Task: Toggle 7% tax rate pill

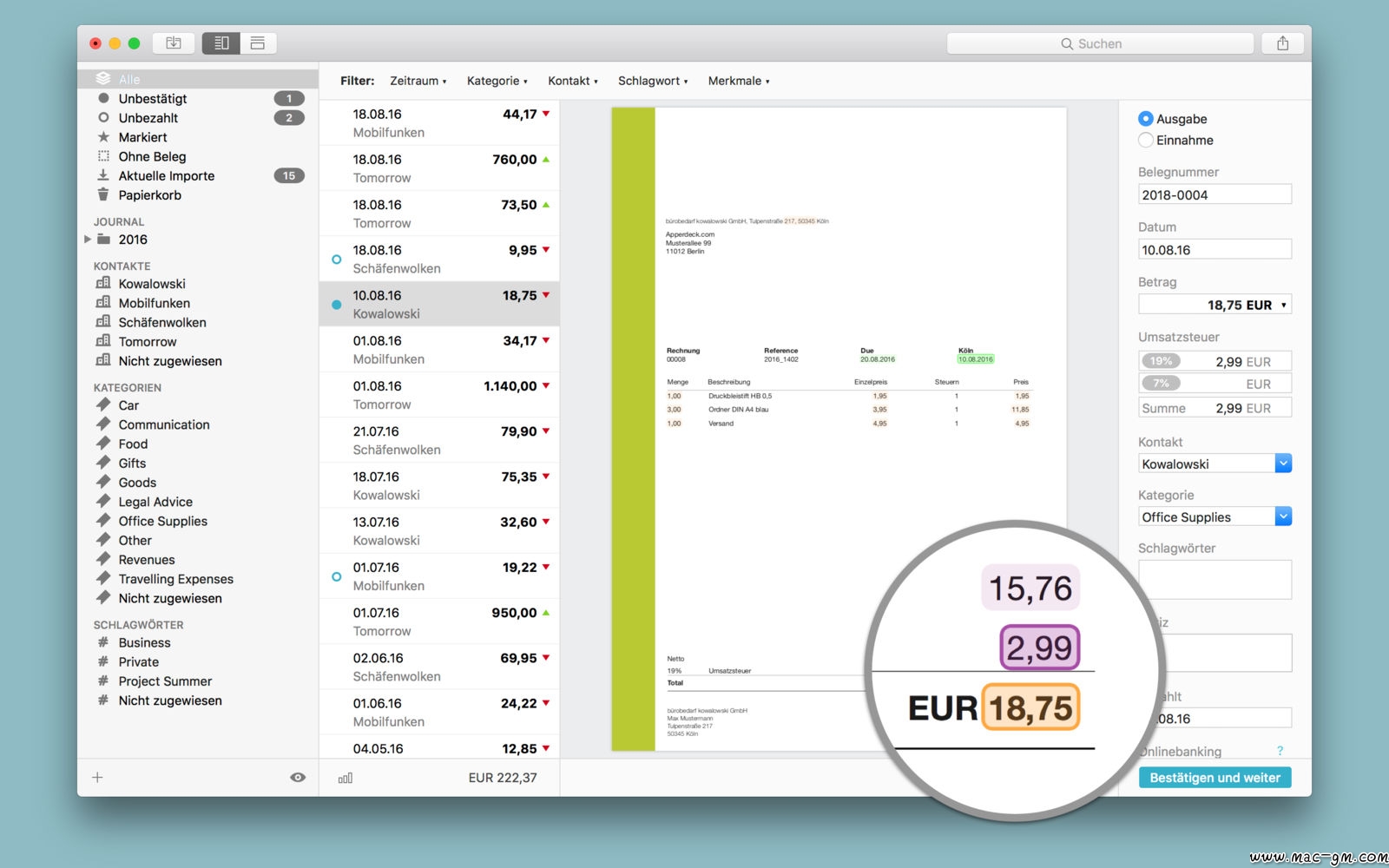Action: 1161,384
